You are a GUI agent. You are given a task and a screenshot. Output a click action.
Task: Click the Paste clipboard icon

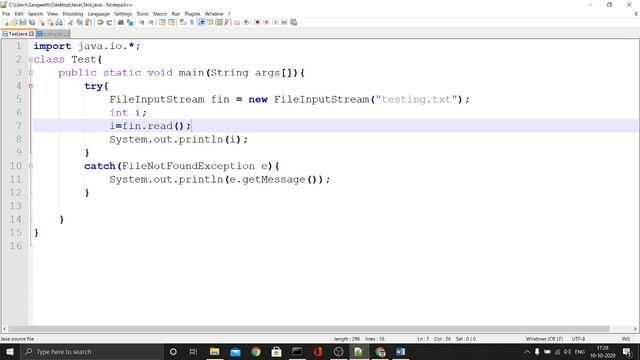pyautogui.click(x=88, y=22)
